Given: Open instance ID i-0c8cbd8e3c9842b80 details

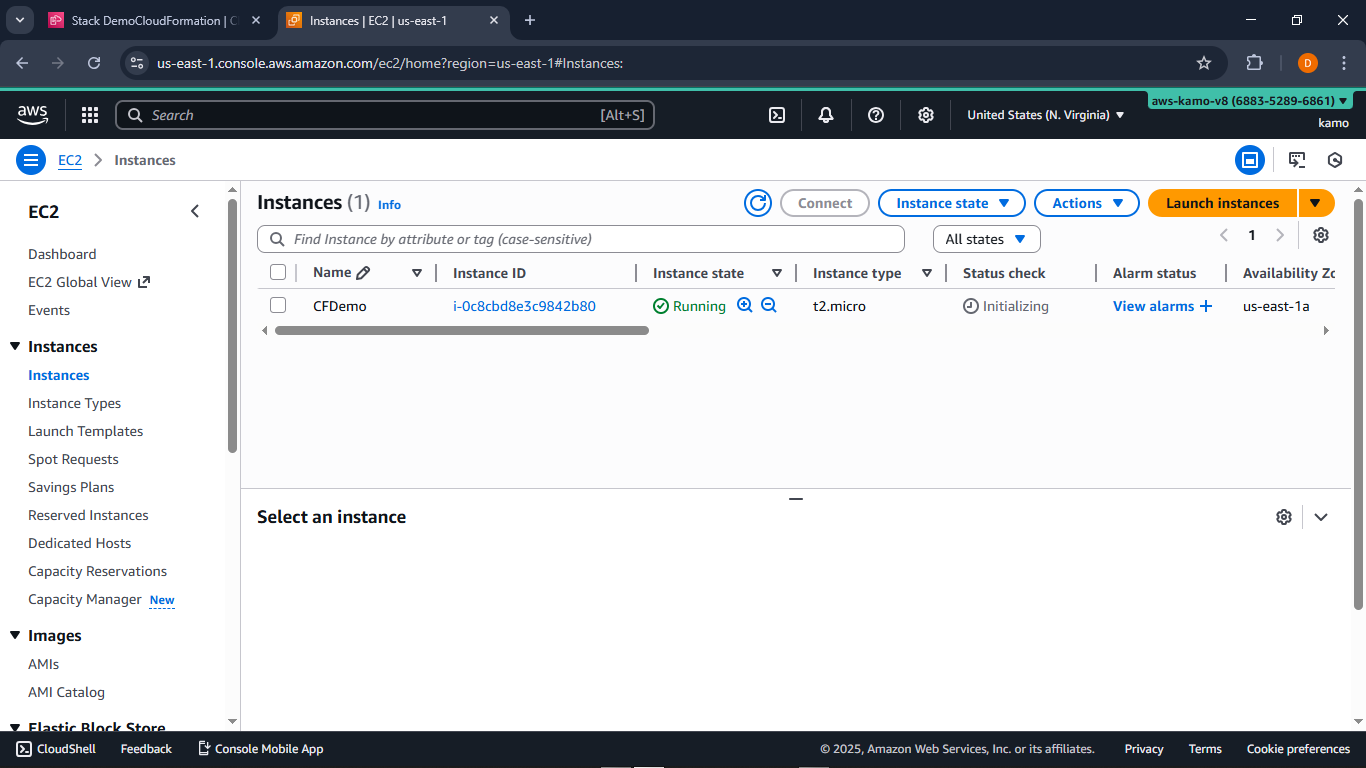Looking at the screenshot, I should click(x=524, y=305).
